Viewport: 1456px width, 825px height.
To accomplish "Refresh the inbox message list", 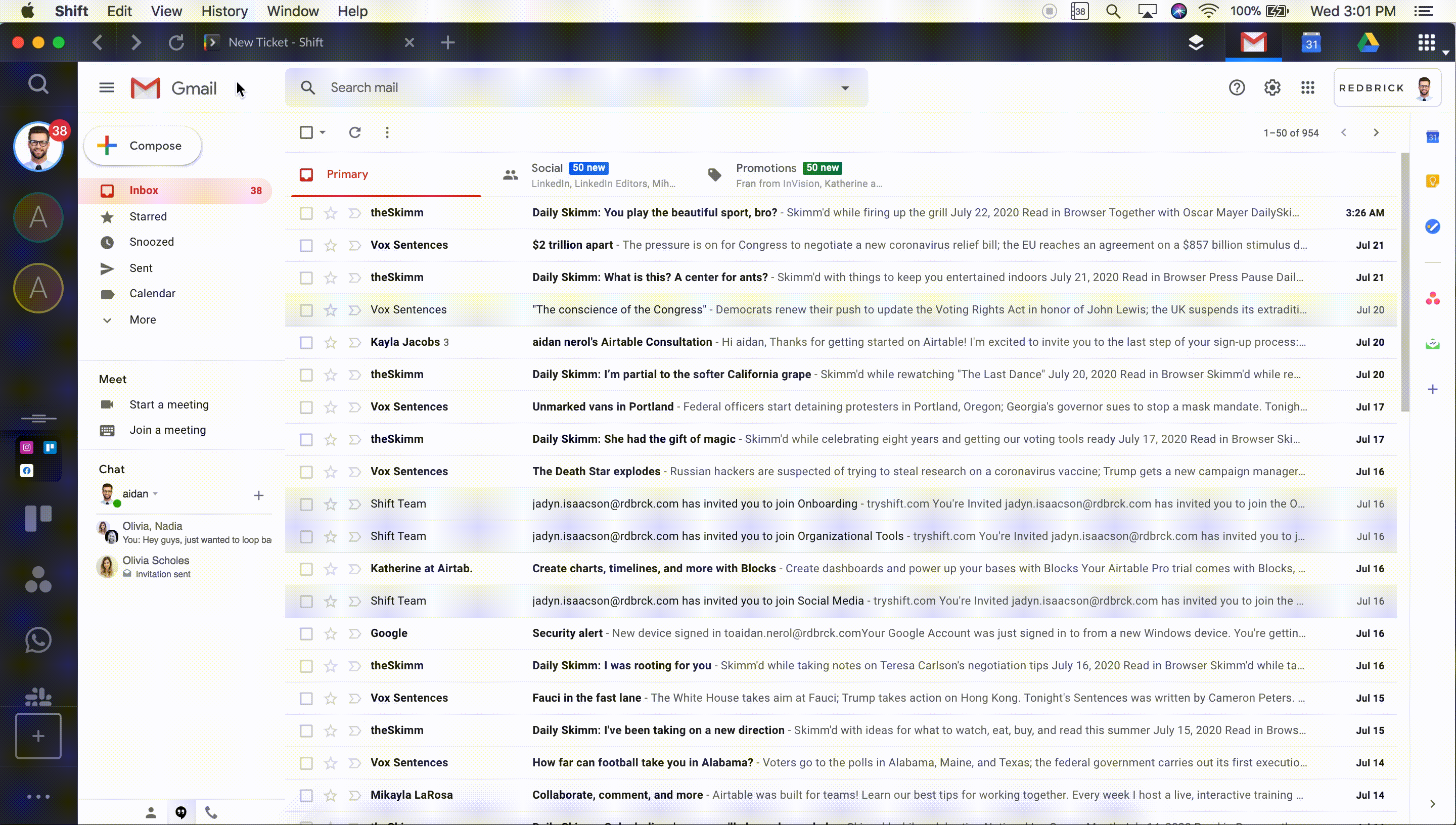I will 355,132.
